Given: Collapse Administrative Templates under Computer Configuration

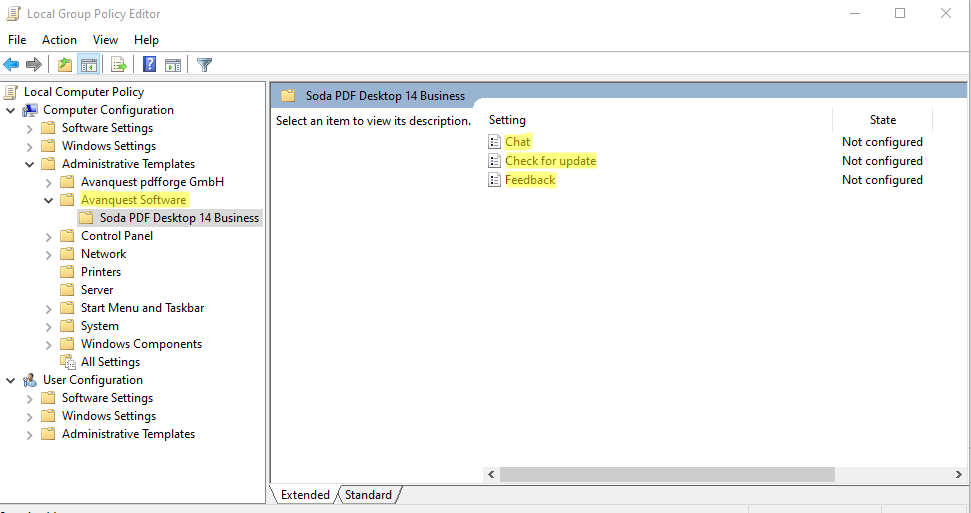Looking at the screenshot, I should [30, 165].
